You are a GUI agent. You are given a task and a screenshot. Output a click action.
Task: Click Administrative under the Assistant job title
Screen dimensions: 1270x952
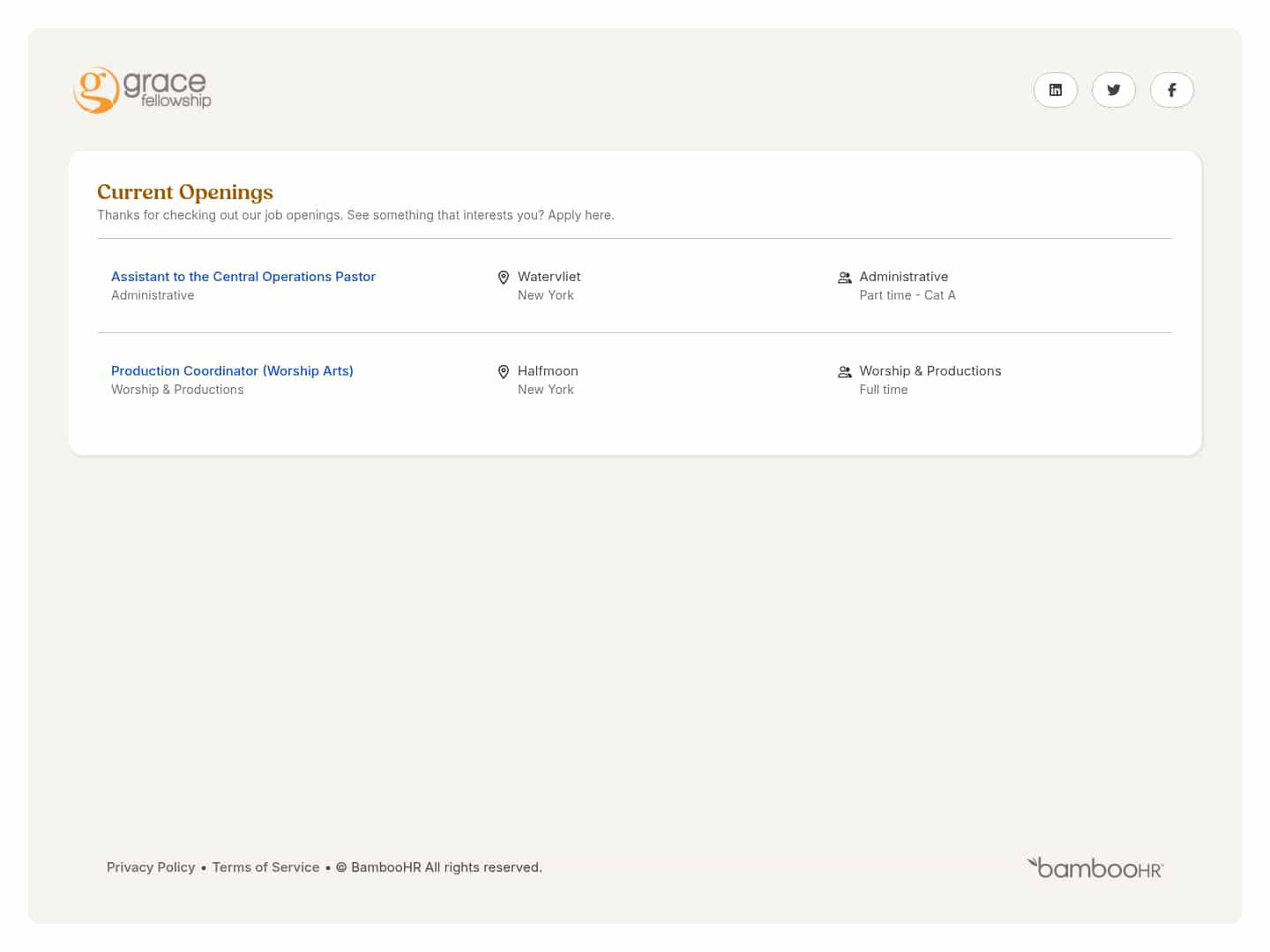153,295
